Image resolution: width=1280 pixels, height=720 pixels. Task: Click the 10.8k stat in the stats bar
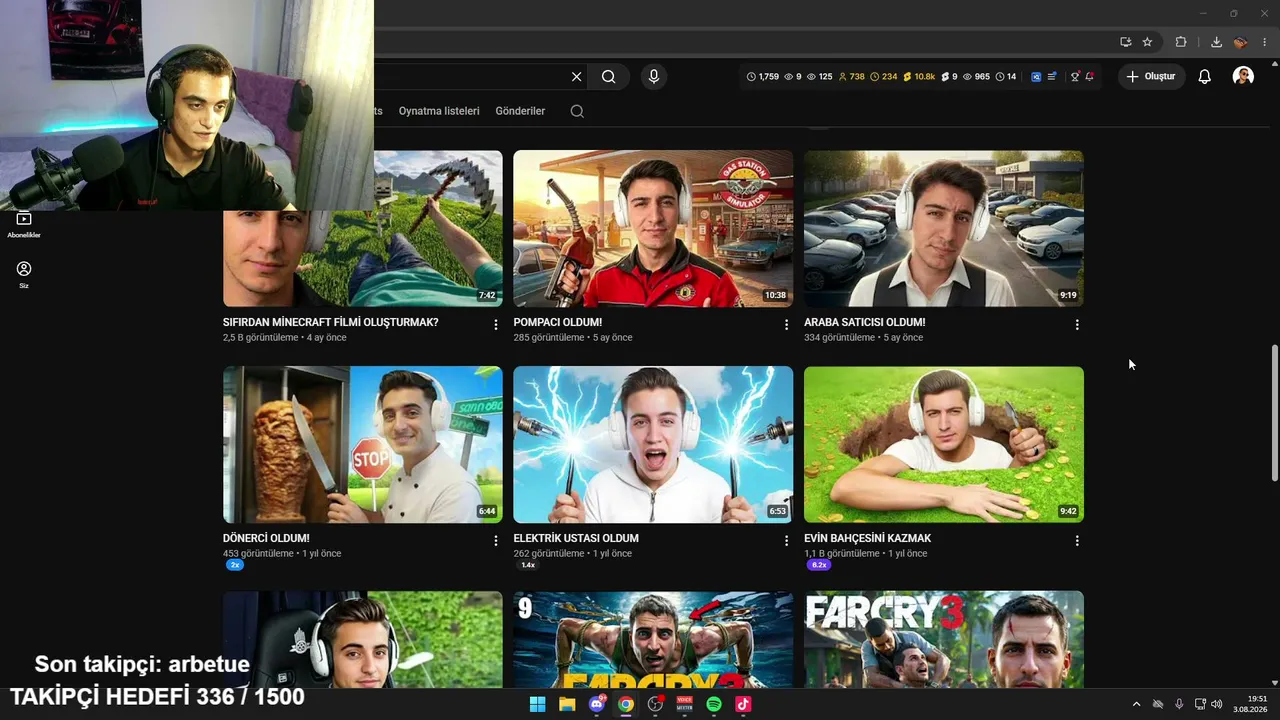click(918, 77)
